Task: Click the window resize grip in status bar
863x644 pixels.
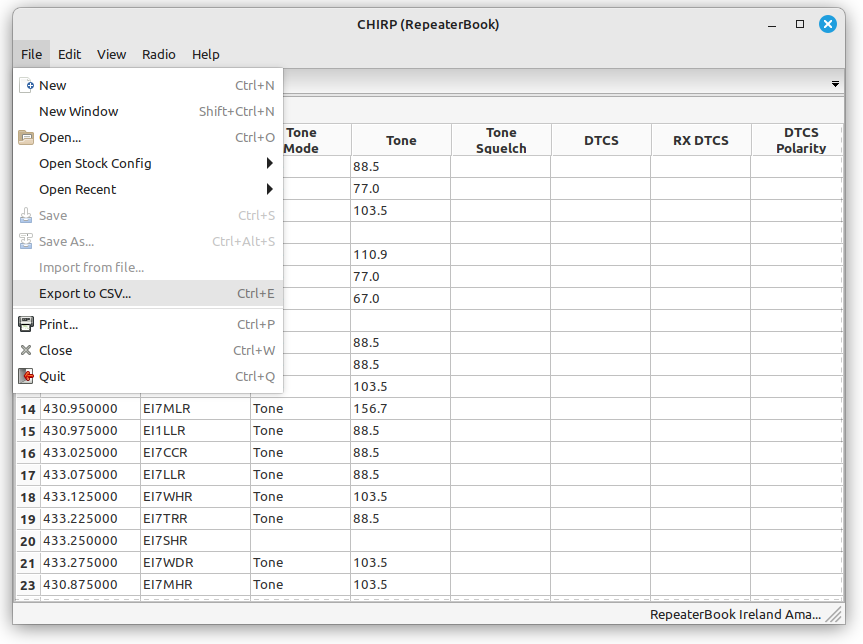Action: [835, 614]
